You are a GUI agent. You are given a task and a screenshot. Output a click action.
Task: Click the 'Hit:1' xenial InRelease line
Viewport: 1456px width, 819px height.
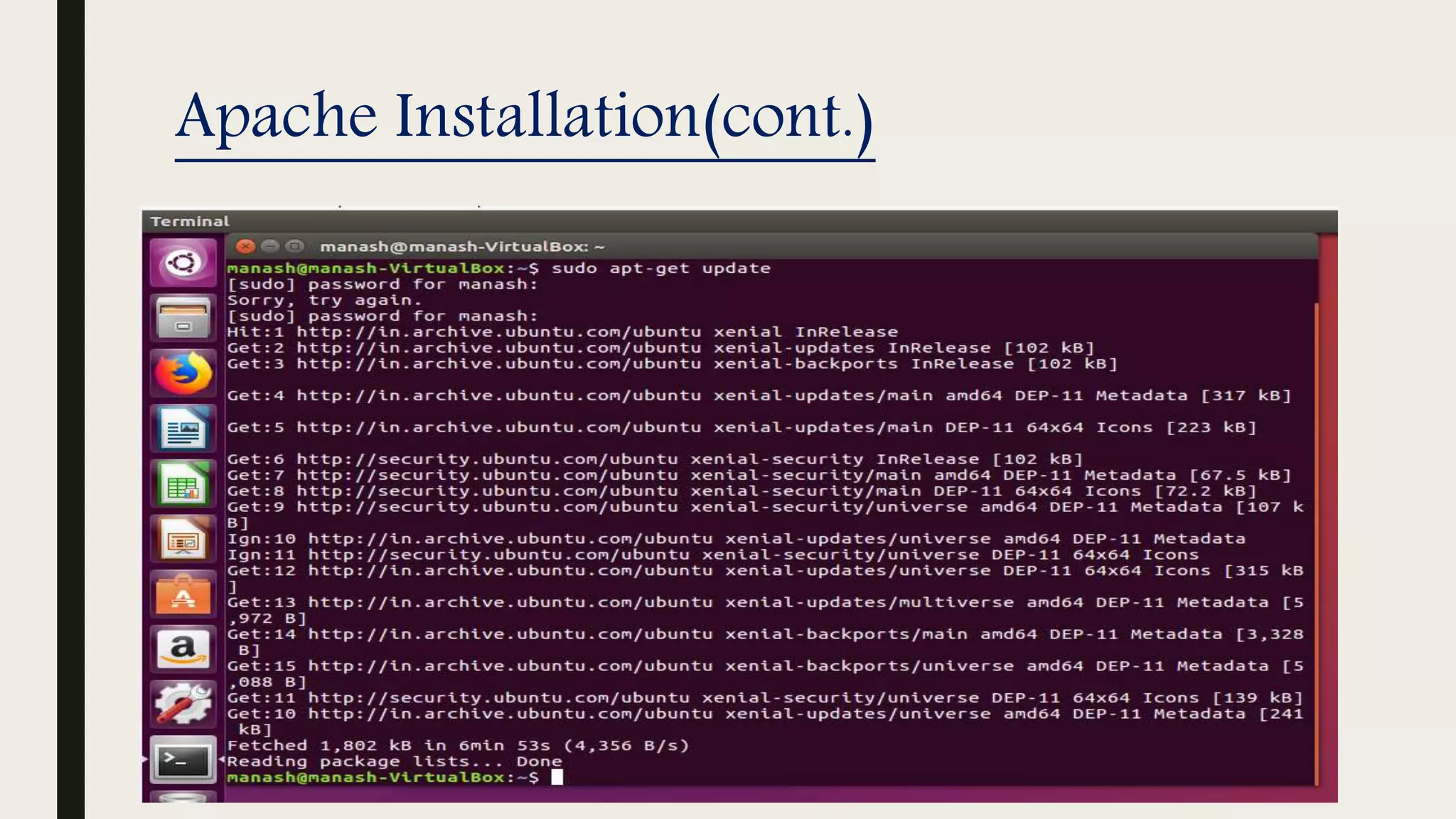pos(562,332)
